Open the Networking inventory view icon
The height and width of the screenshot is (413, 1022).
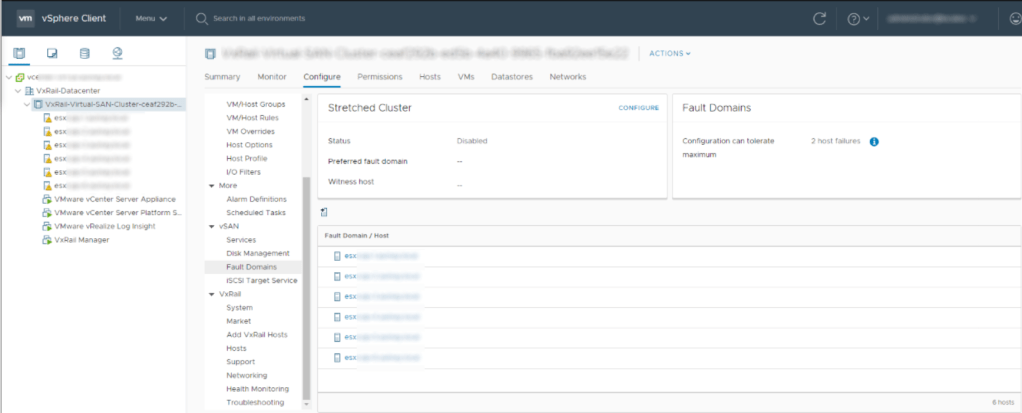coord(117,53)
